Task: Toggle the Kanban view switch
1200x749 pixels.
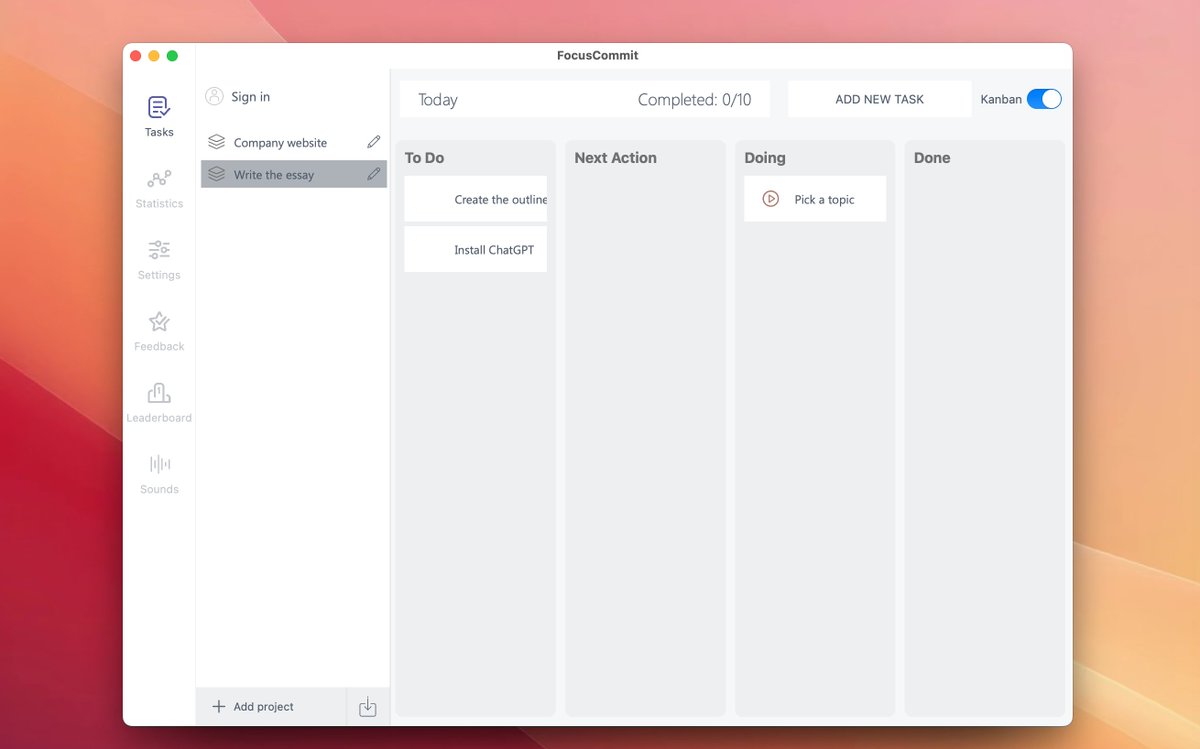Action: (x=1043, y=99)
